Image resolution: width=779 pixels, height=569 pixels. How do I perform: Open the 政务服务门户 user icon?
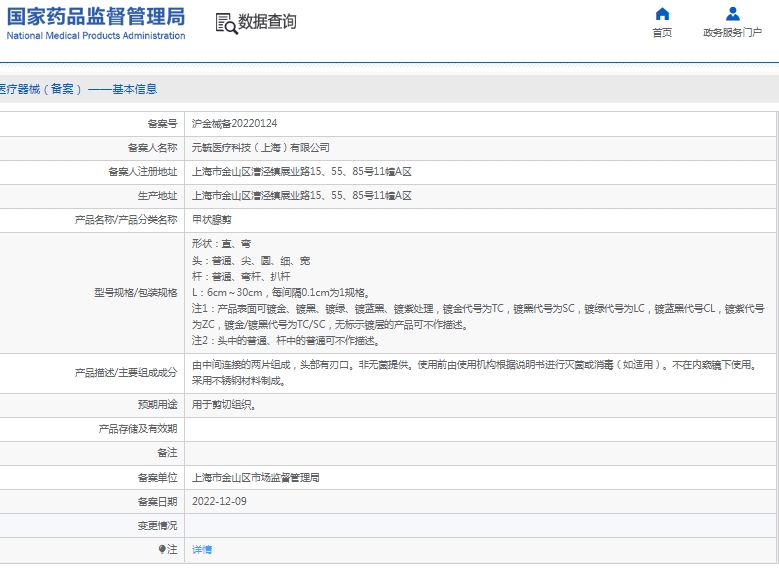pyautogui.click(x=733, y=14)
